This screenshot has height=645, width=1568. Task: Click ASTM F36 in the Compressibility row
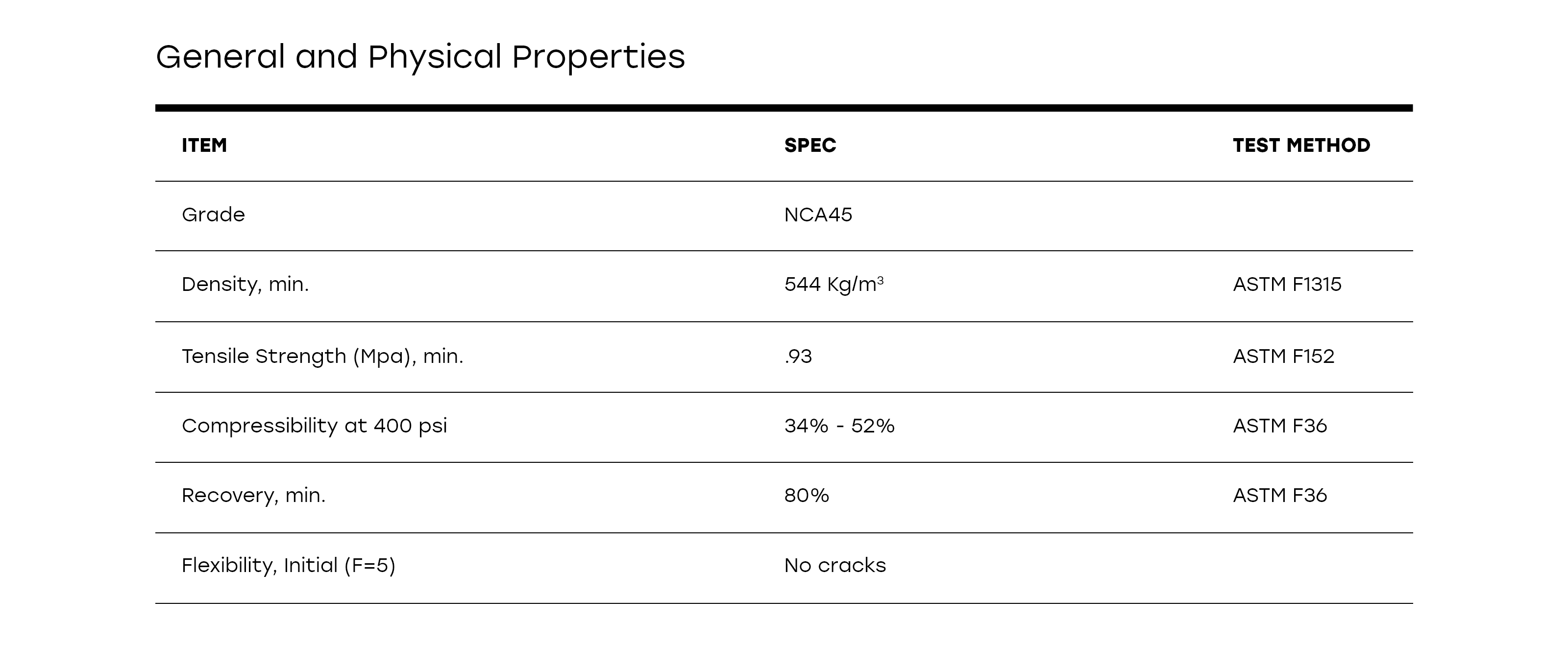pos(1279,425)
